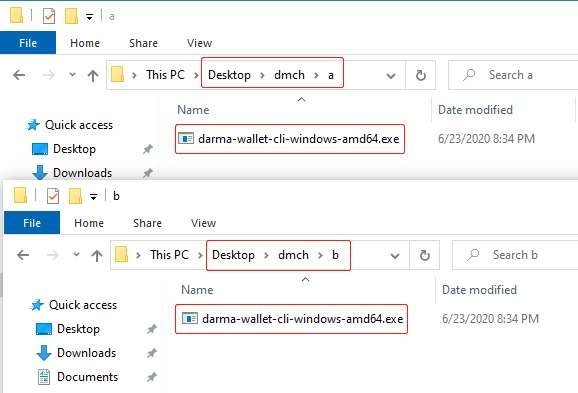Click the back arrow in window b

[23, 255]
